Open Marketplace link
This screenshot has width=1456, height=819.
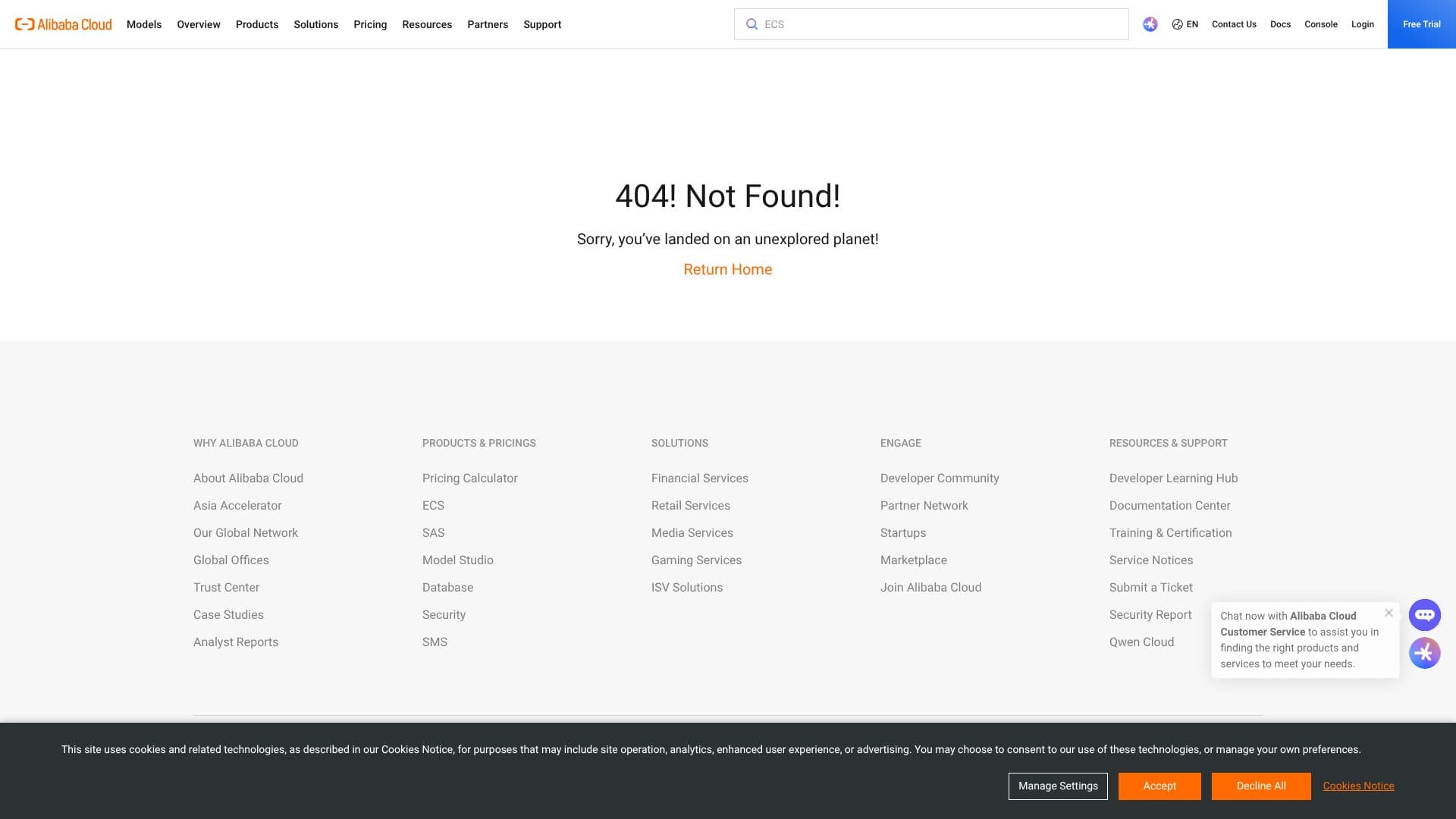click(914, 560)
